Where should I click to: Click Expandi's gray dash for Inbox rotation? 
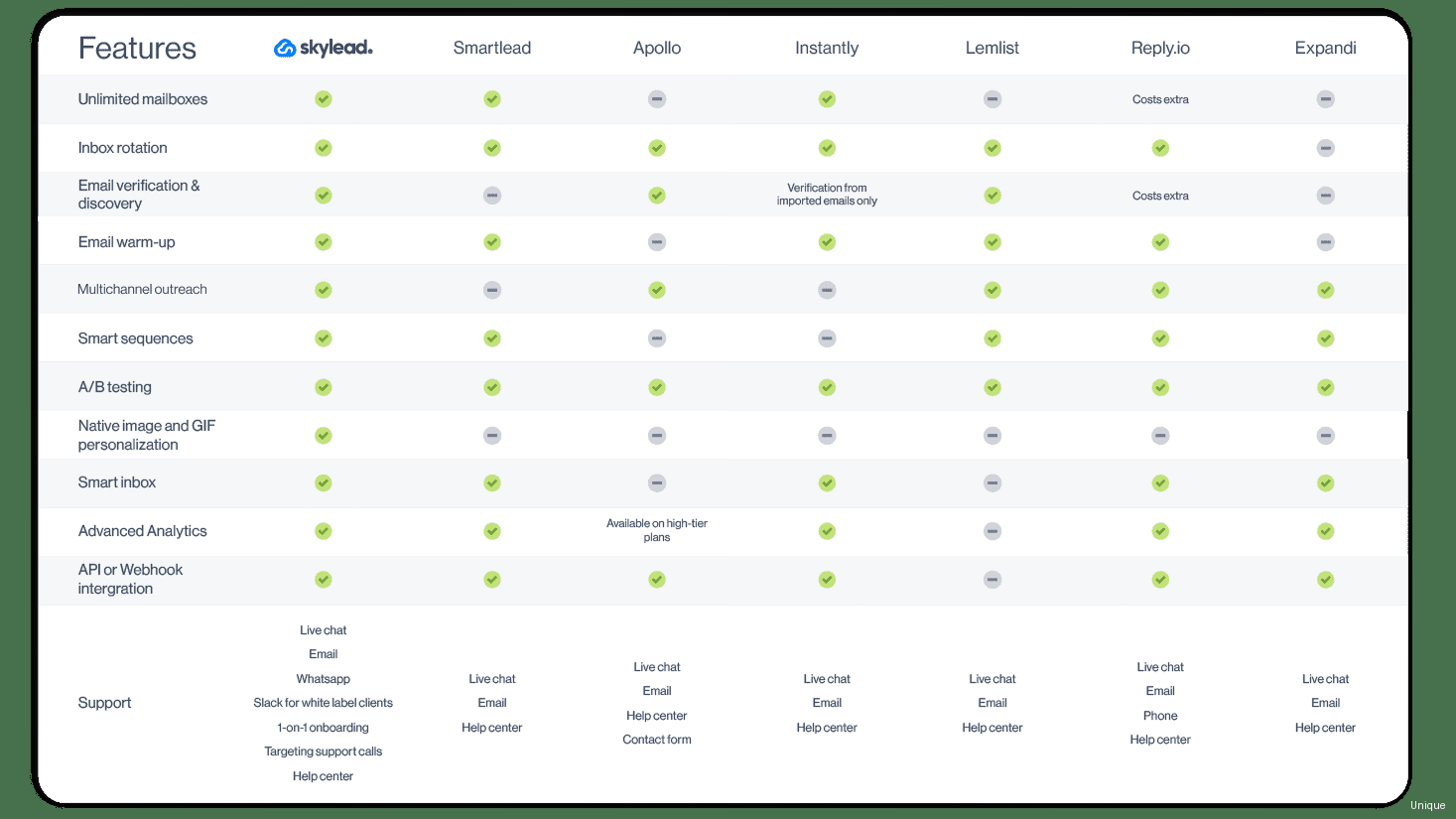tap(1325, 148)
